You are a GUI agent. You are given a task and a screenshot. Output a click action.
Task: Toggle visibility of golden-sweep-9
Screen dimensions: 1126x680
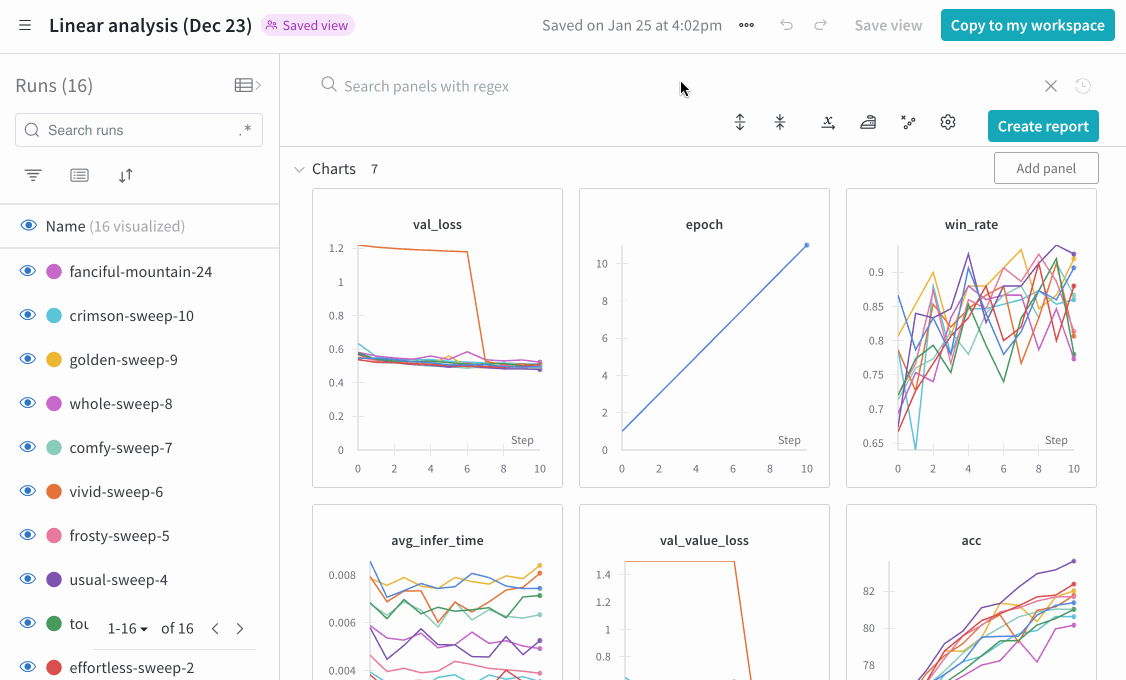click(28, 360)
